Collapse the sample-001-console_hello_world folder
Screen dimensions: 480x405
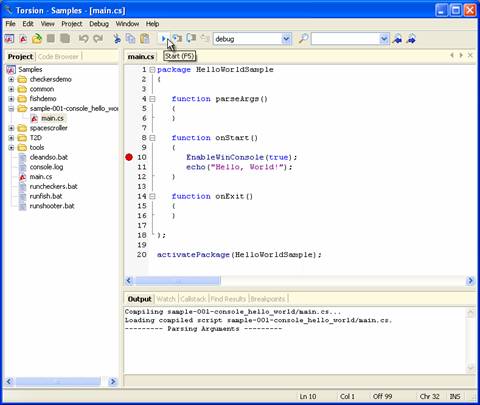point(11,109)
